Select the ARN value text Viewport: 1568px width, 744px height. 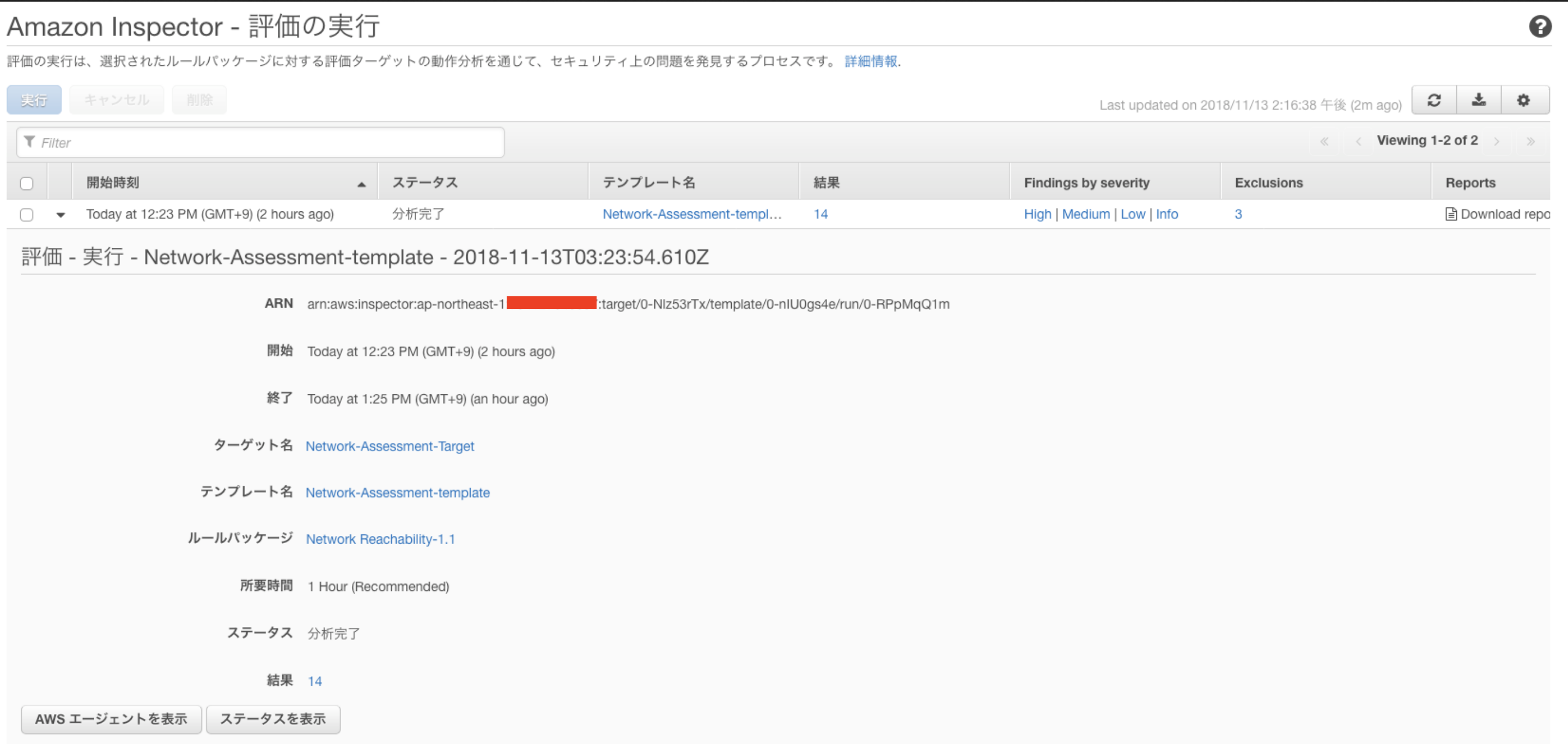[628, 303]
